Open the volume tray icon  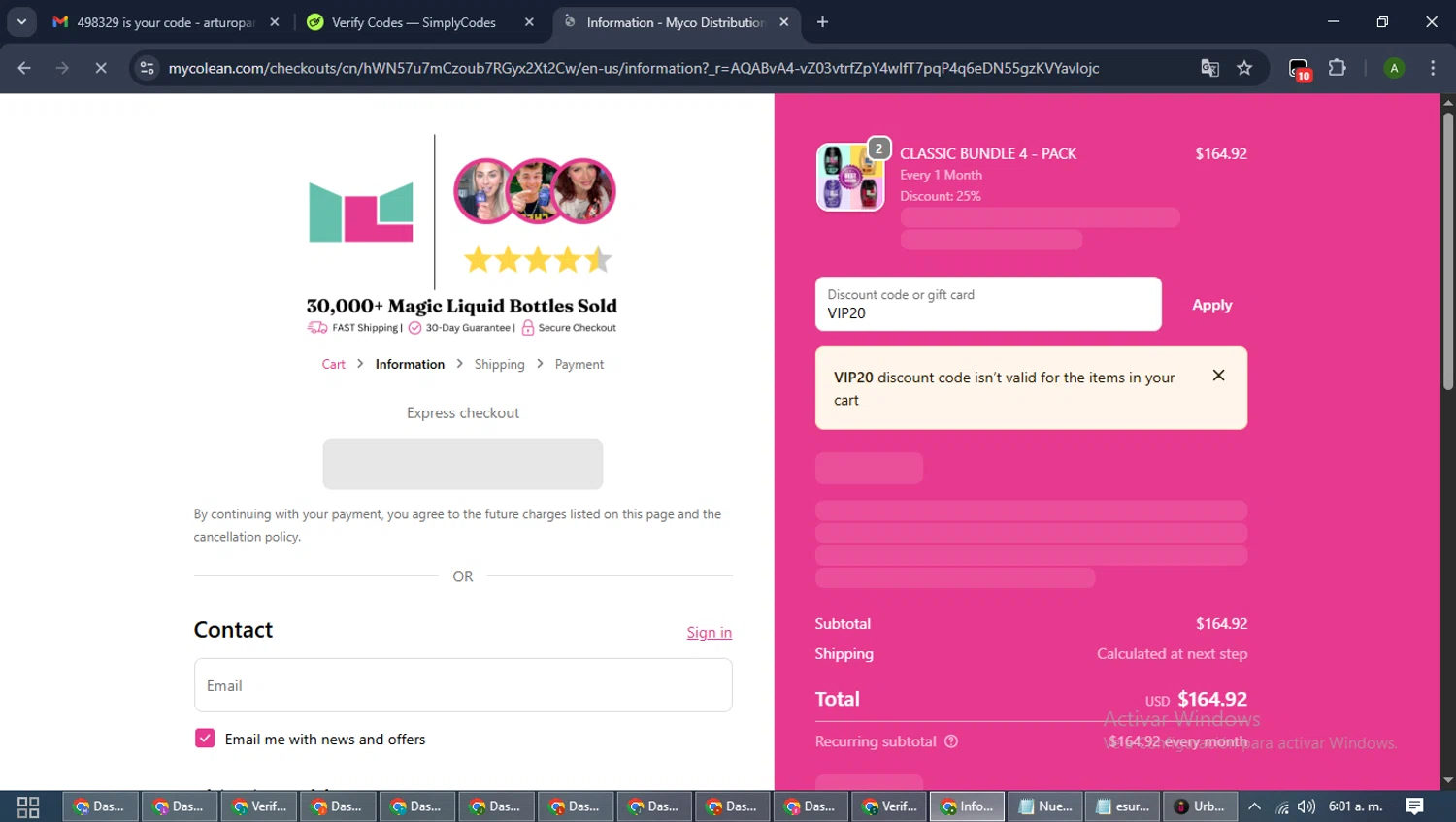[1307, 806]
